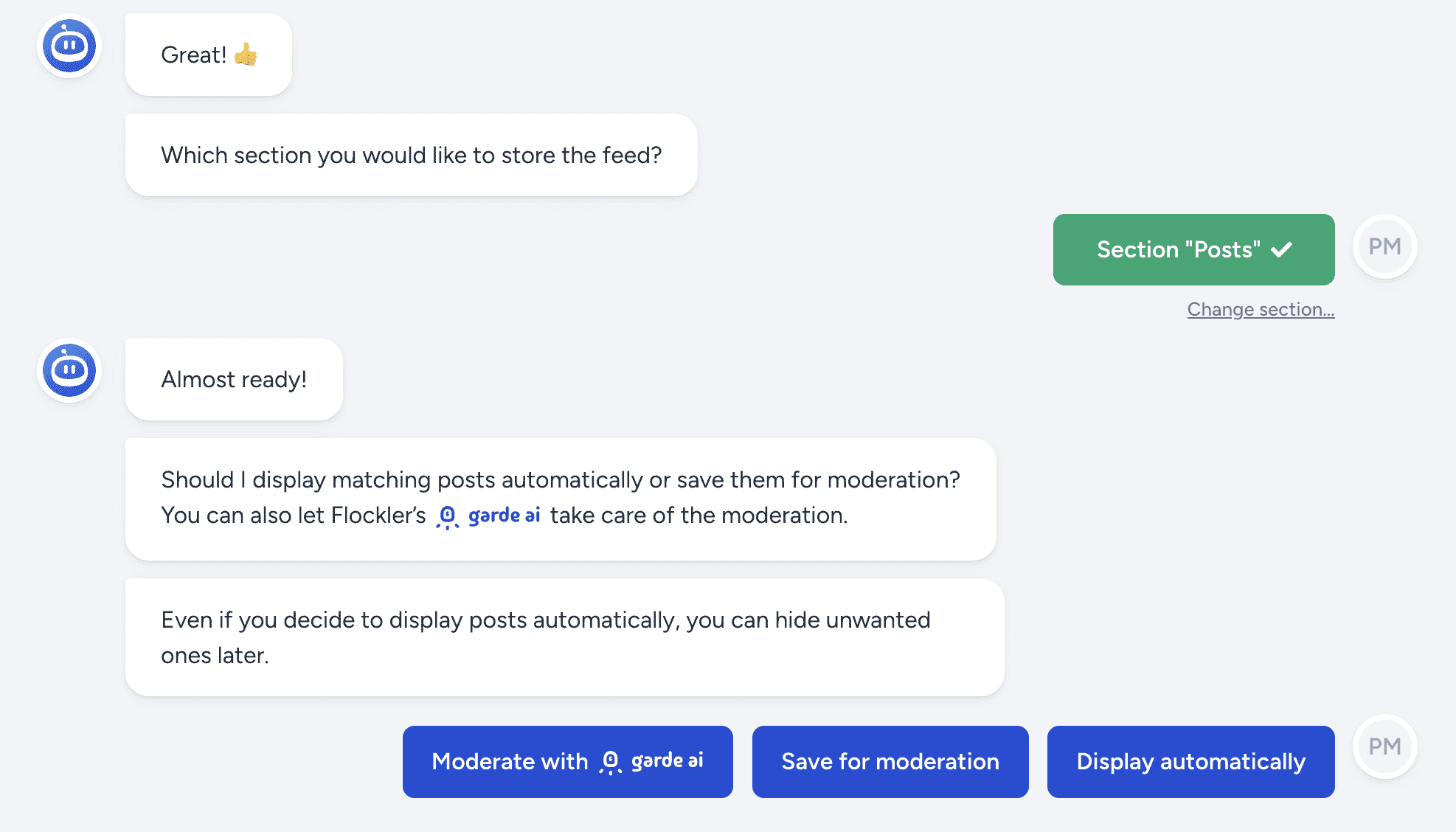The image size is (1456, 832).
Task: Click the Great! chat bubble
Action: pos(209,55)
